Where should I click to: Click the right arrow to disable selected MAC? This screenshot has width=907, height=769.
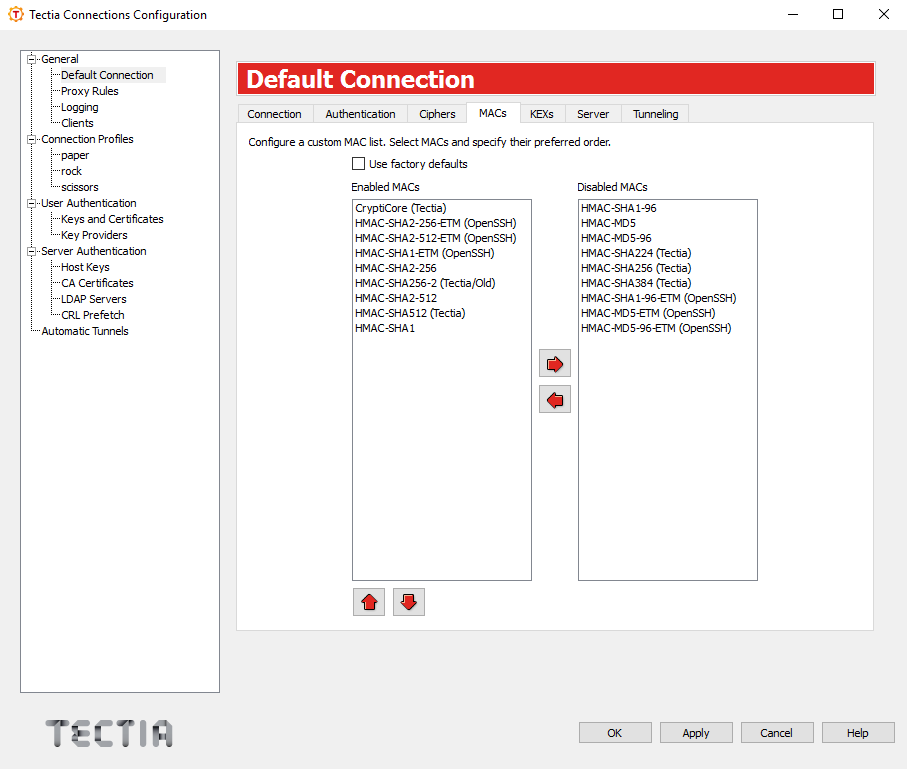point(554,363)
